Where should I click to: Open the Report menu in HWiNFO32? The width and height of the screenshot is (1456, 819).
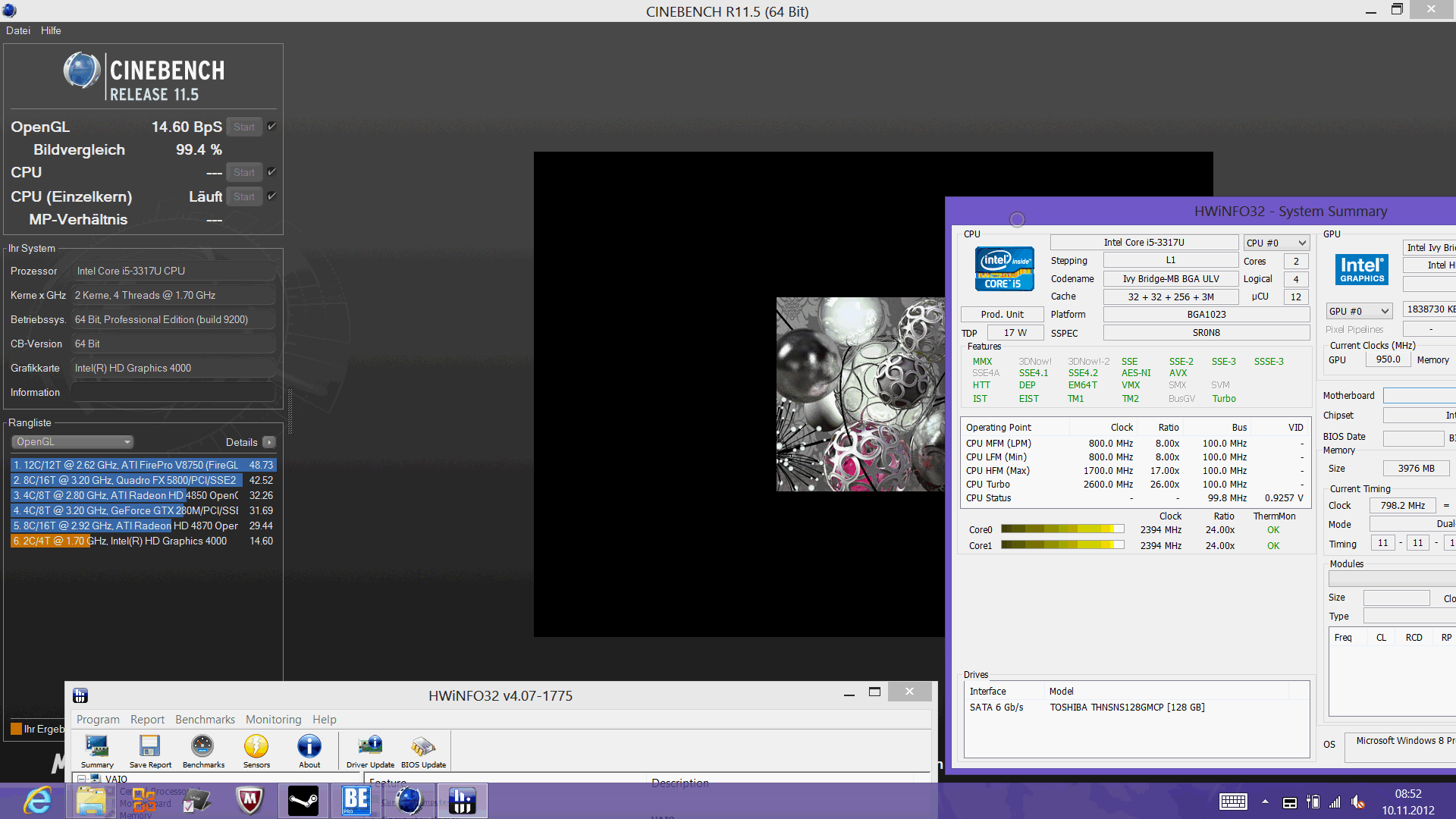[147, 720]
